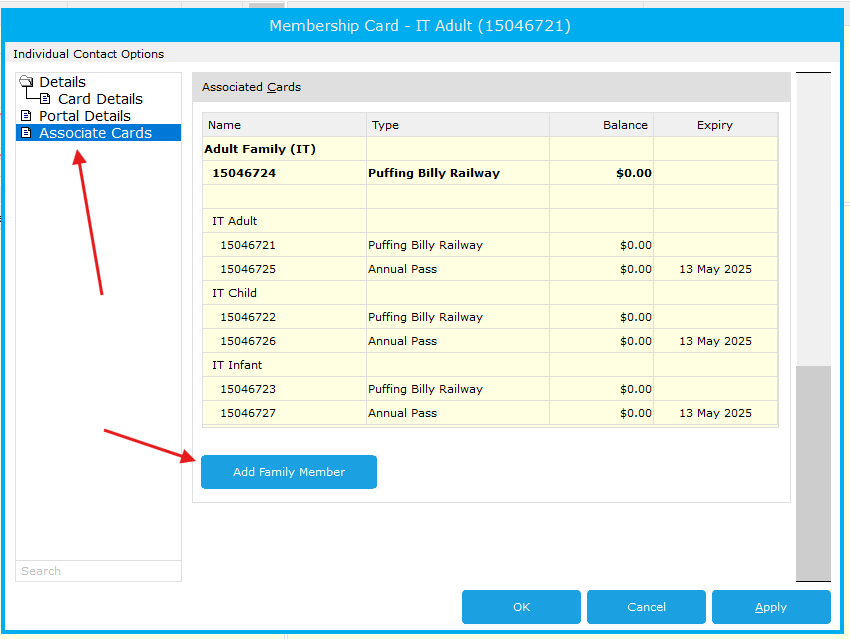850x639 pixels.
Task: Apply the membership card changes
Action: [x=771, y=607]
